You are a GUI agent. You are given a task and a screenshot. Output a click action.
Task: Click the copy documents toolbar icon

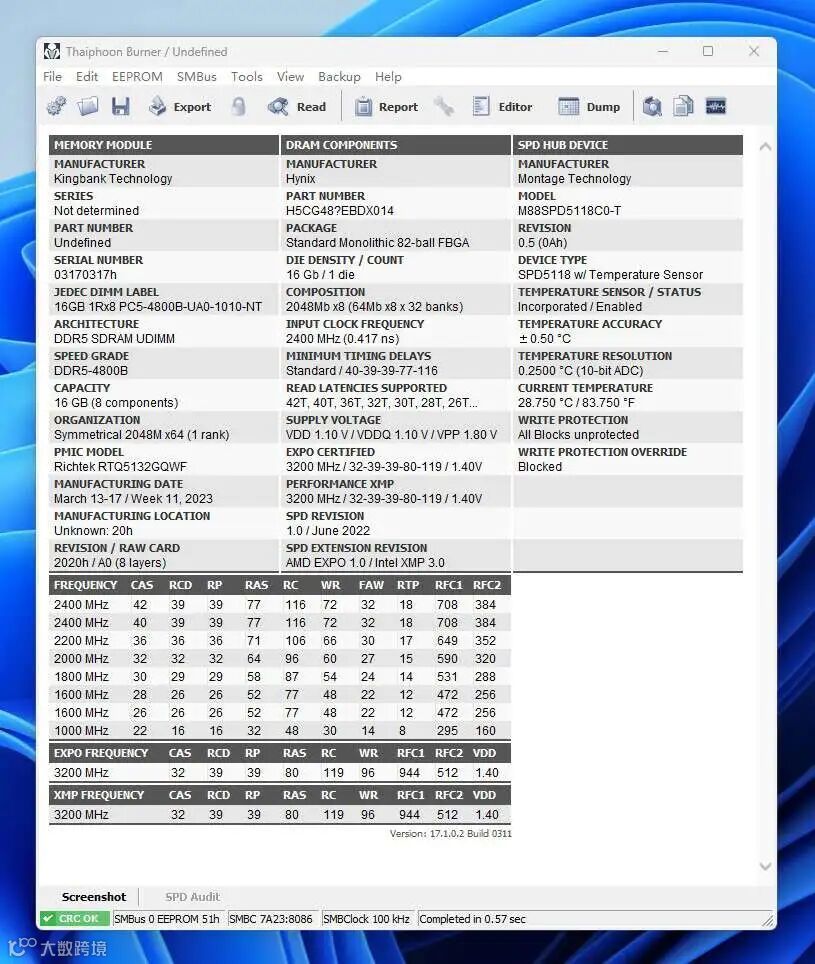click(x=683, y=106)
